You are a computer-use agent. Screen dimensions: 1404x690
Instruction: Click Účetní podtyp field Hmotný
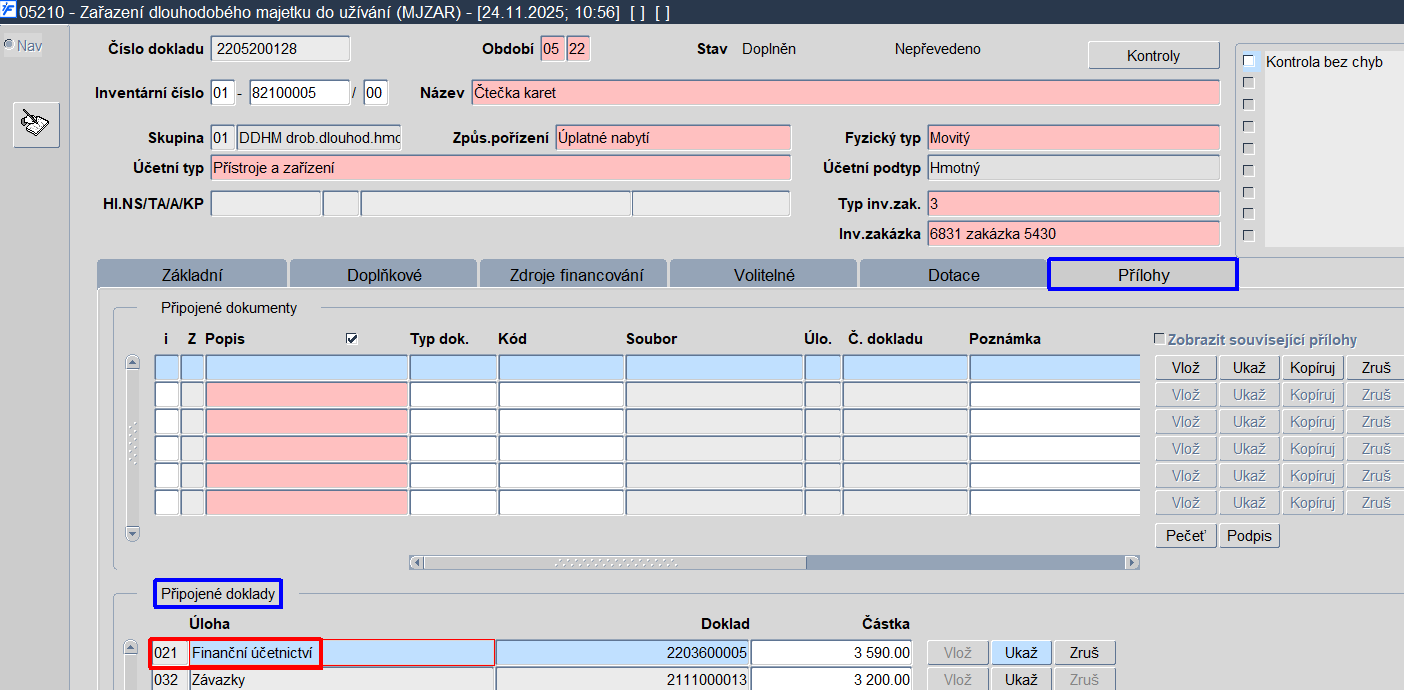pyautogui.click(x=1073, y=168)
